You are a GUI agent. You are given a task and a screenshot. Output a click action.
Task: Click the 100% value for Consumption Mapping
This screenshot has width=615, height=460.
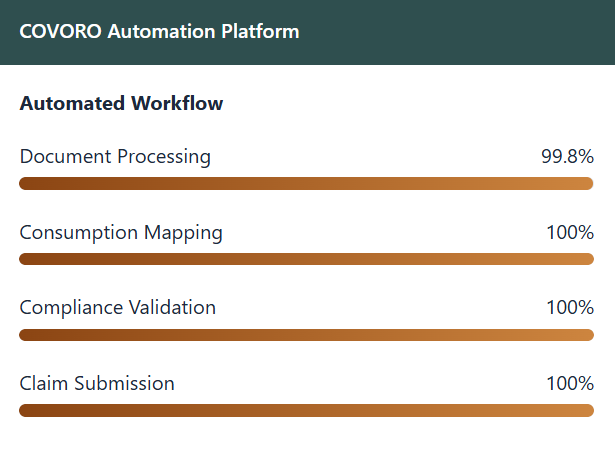pos(570,233)
